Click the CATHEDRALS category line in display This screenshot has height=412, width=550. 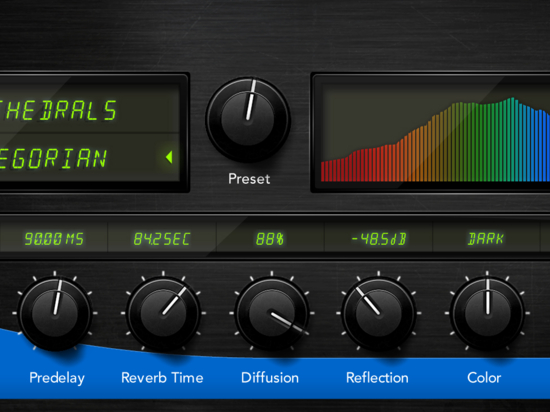(x=58, y=110)
